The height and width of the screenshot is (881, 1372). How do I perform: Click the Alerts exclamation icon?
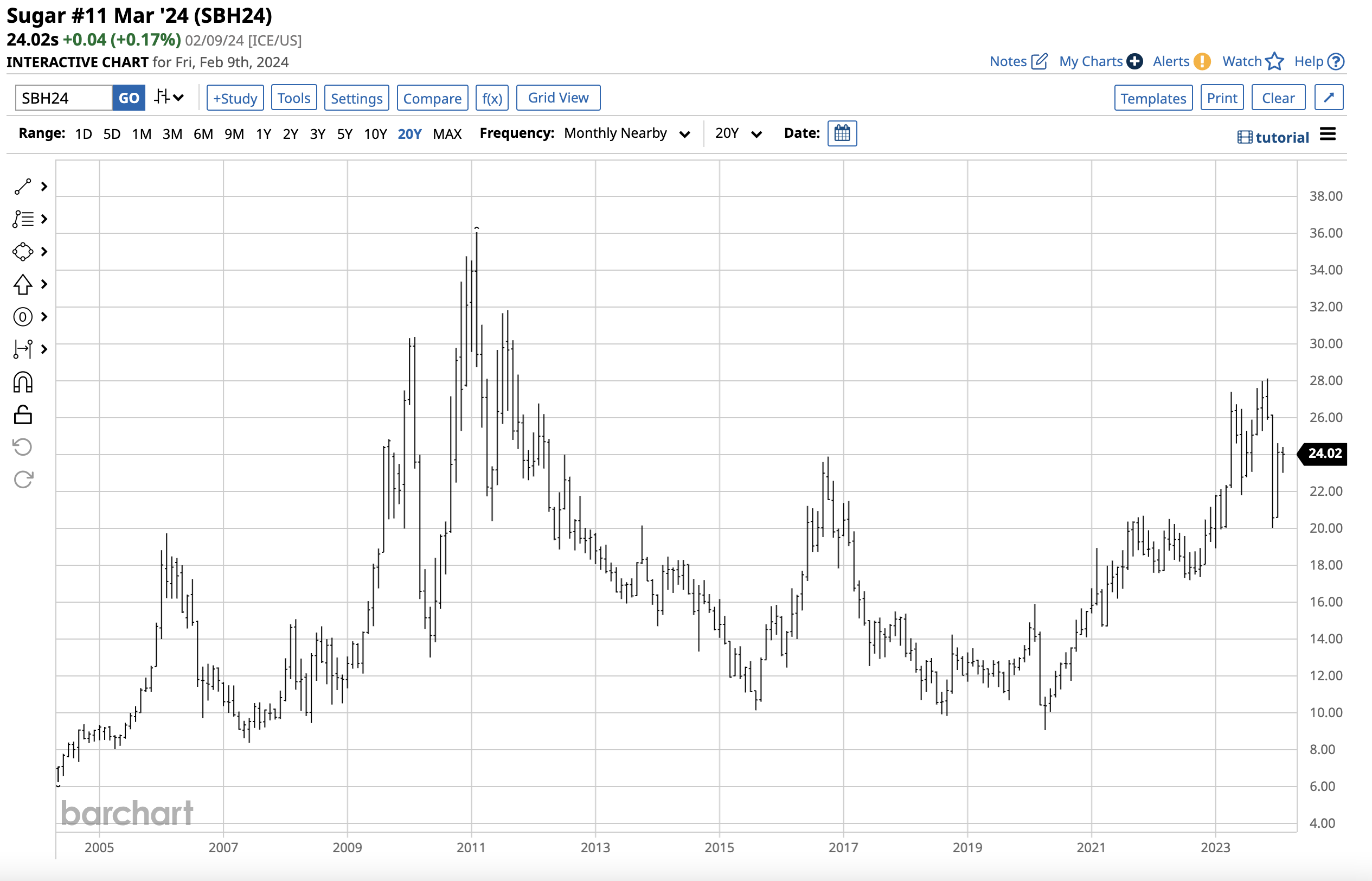pos(1202,61)
